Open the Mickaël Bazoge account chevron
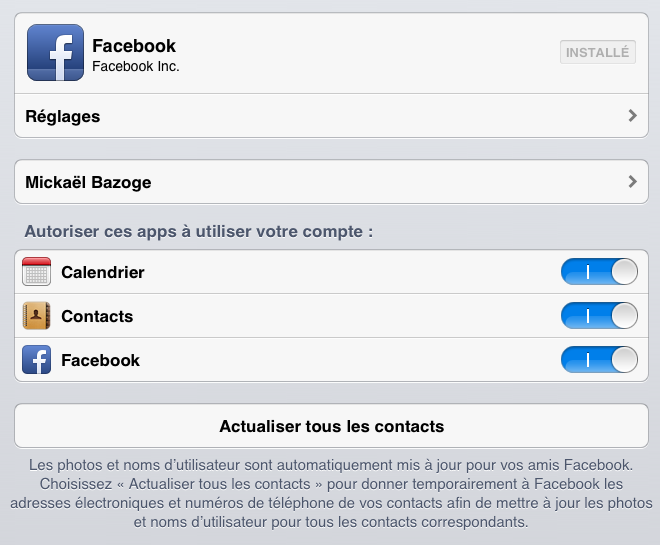Image resolution: width=660 pixels, height=545 pixels. tap(632, 181)
